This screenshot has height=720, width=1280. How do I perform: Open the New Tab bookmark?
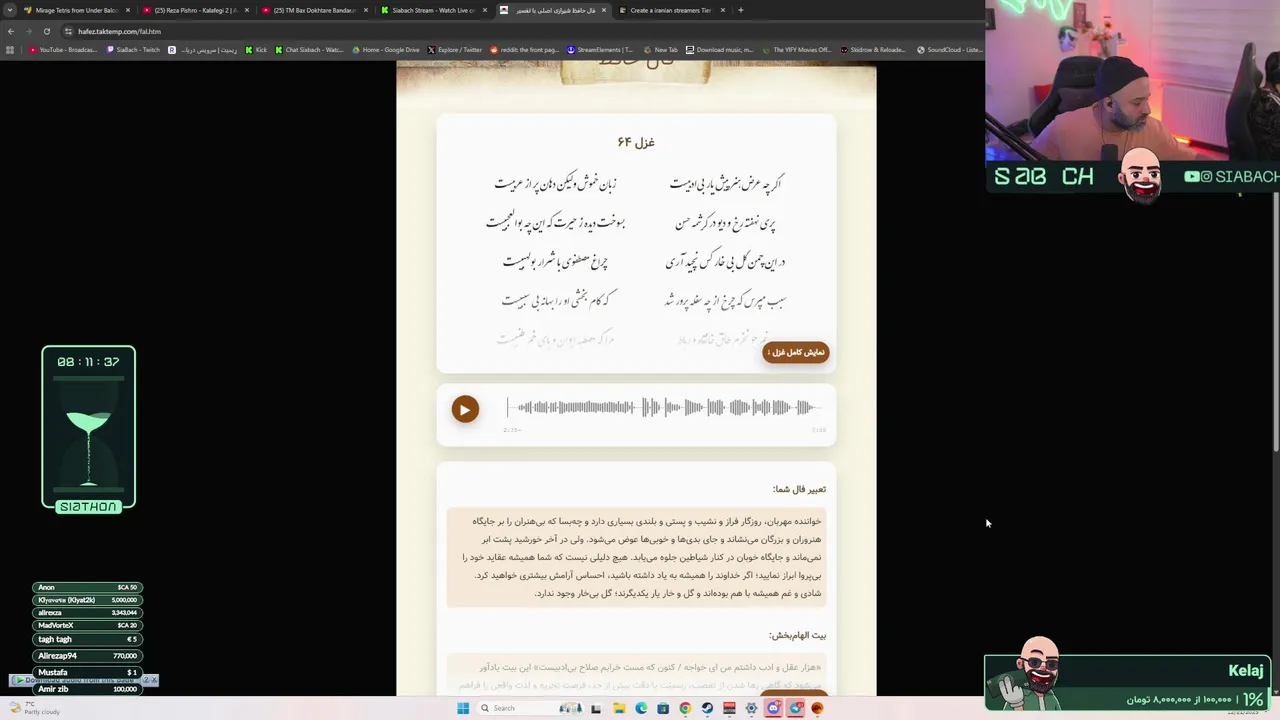tap(661, 50)
